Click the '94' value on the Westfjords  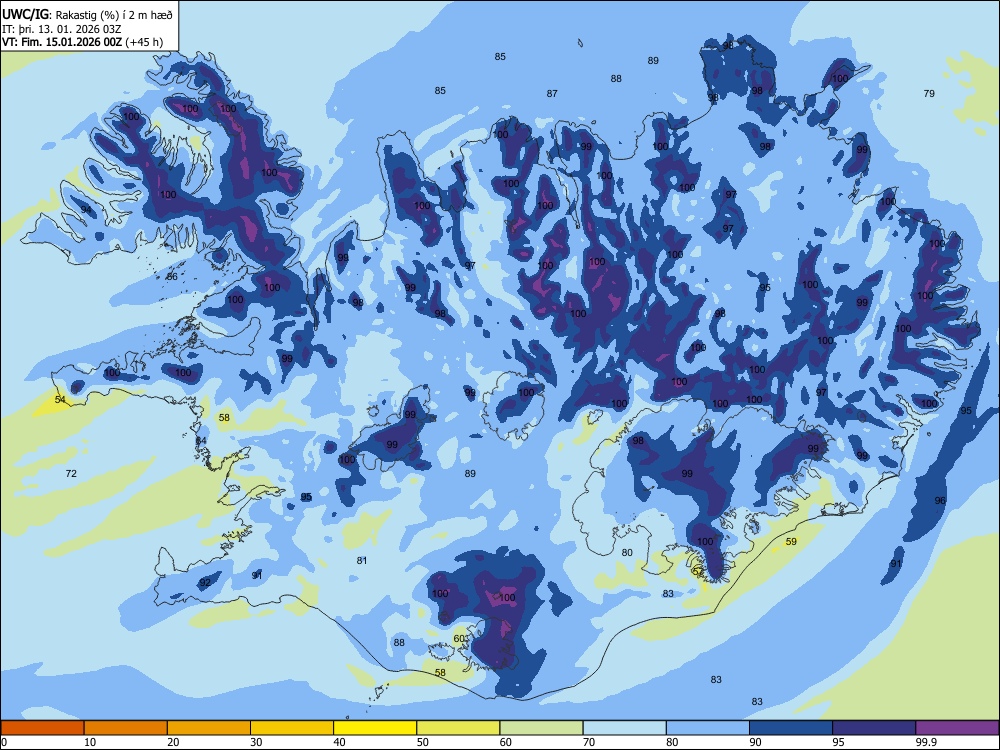(x=86, y=209)
